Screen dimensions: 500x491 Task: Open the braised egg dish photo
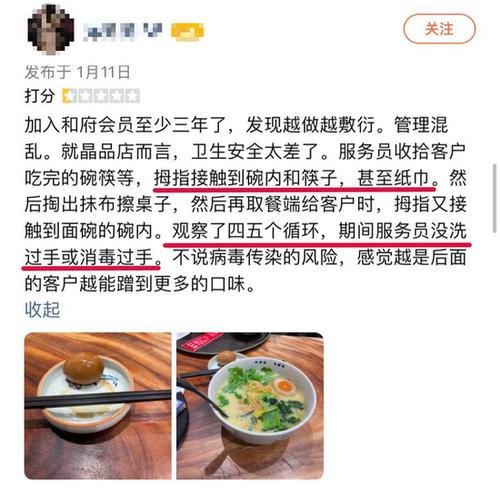98,406
